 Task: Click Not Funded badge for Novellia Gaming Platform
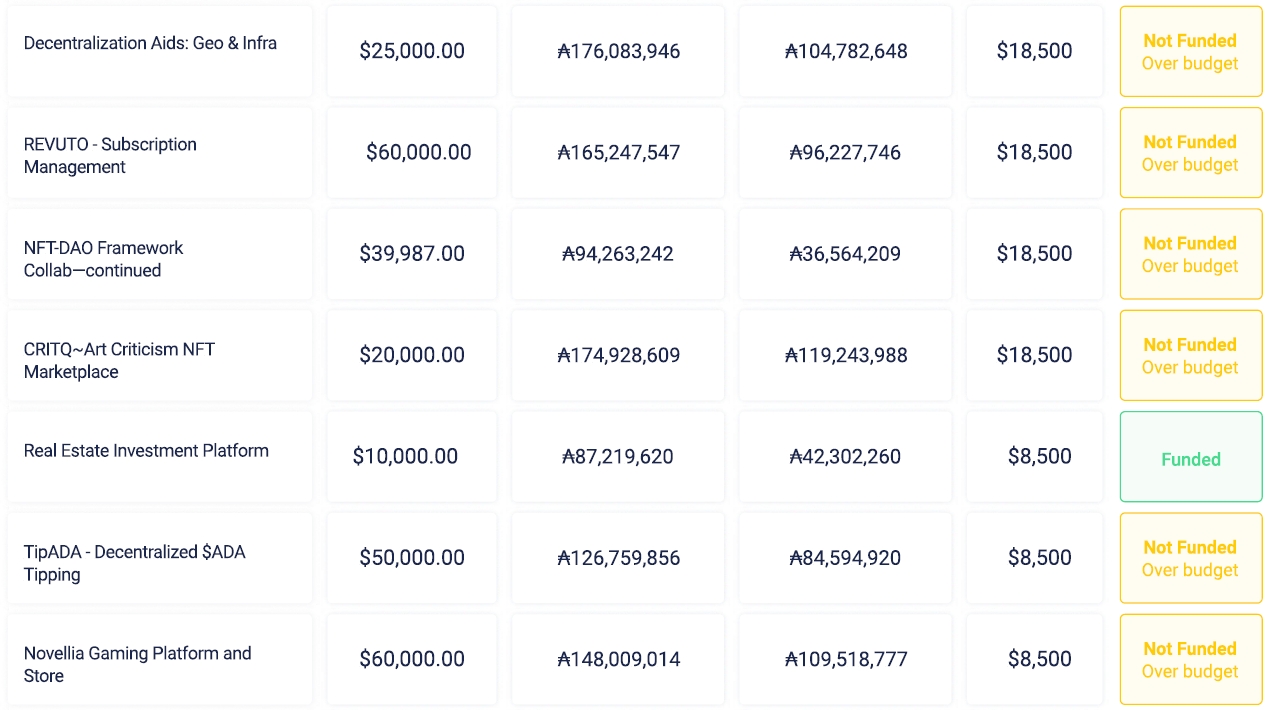1190,659
